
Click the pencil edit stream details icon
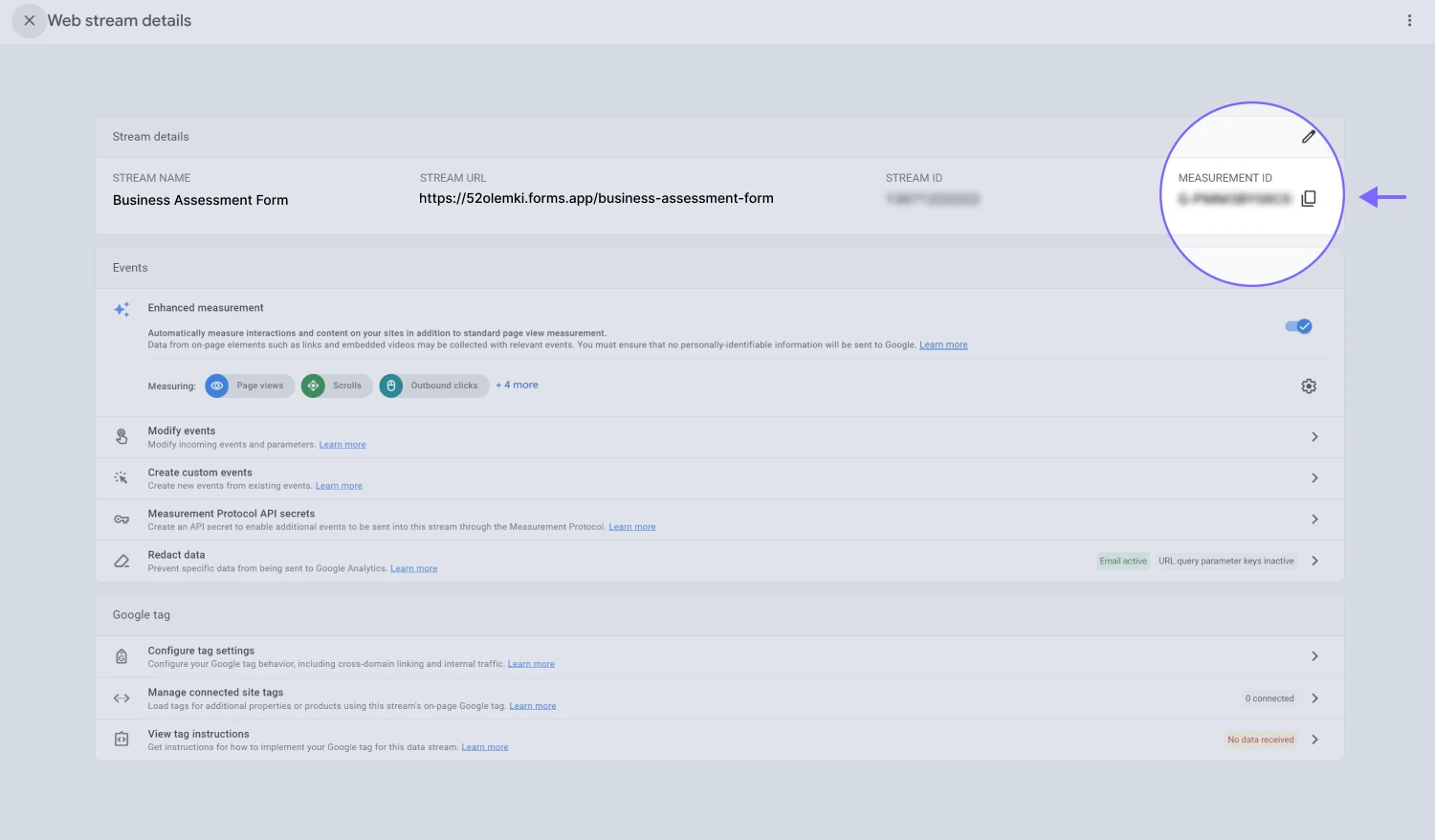pos(1309,137)
